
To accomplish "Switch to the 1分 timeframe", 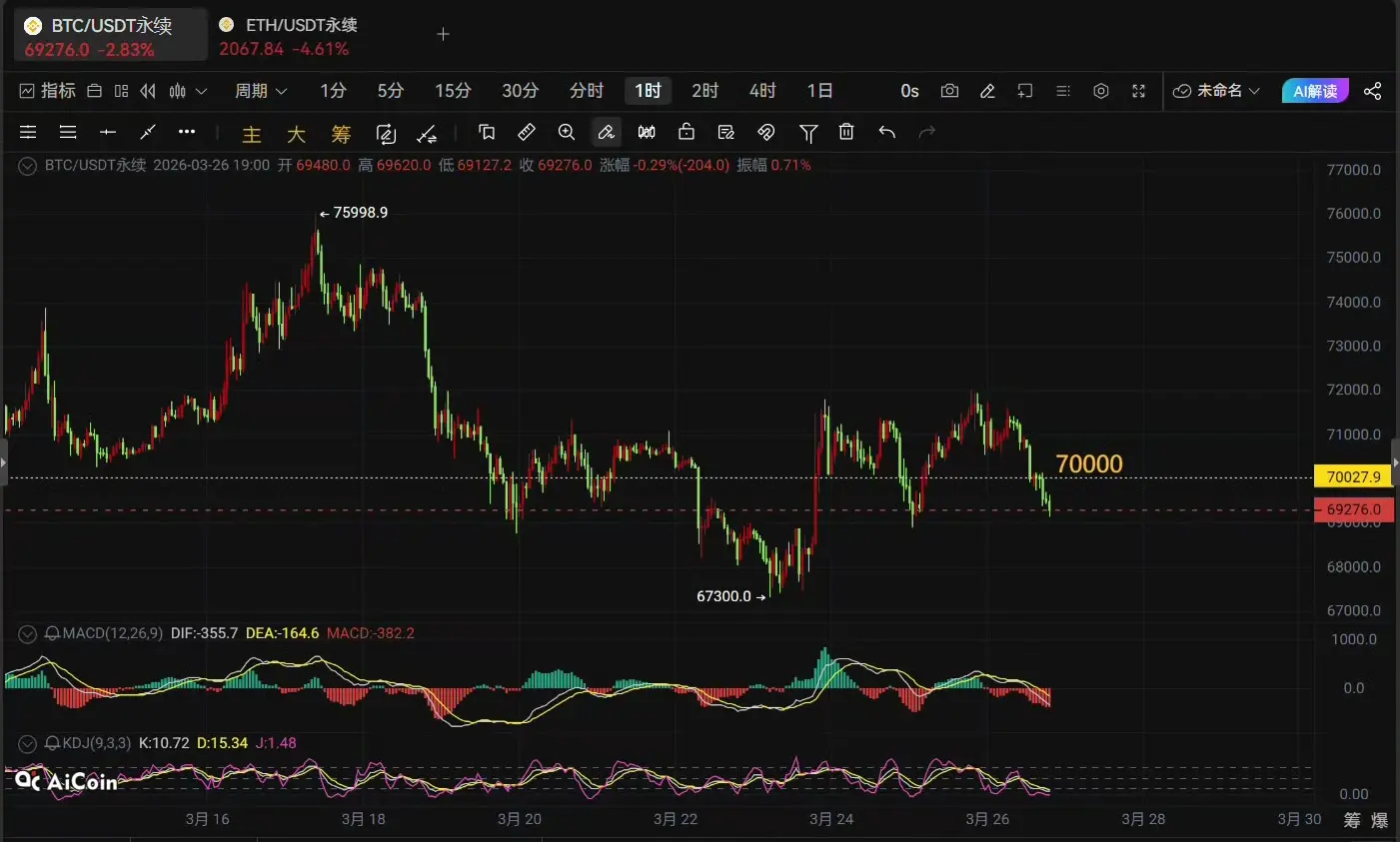I will [x=333, y=91].
